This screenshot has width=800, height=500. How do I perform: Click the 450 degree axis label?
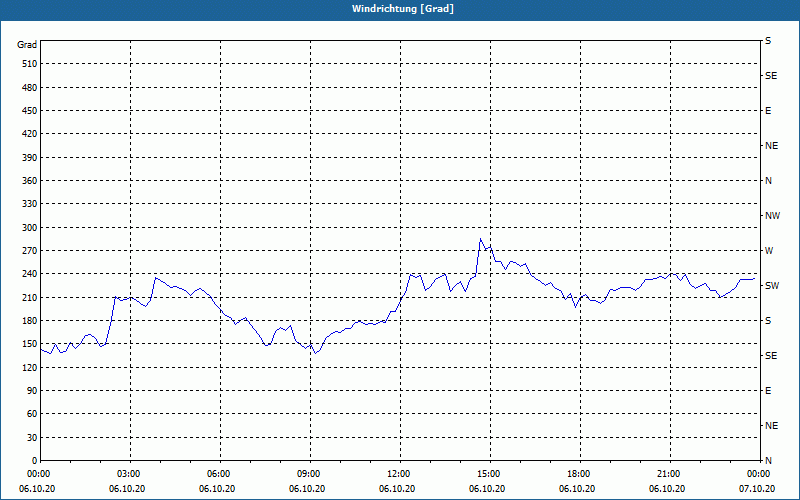click(30, 111)
